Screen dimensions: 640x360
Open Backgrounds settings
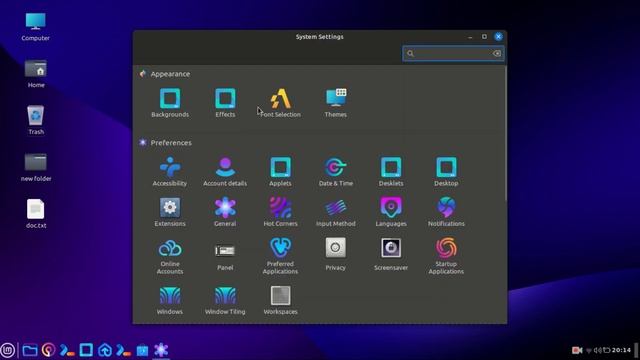pyautogui.click(x=170, y=103)
